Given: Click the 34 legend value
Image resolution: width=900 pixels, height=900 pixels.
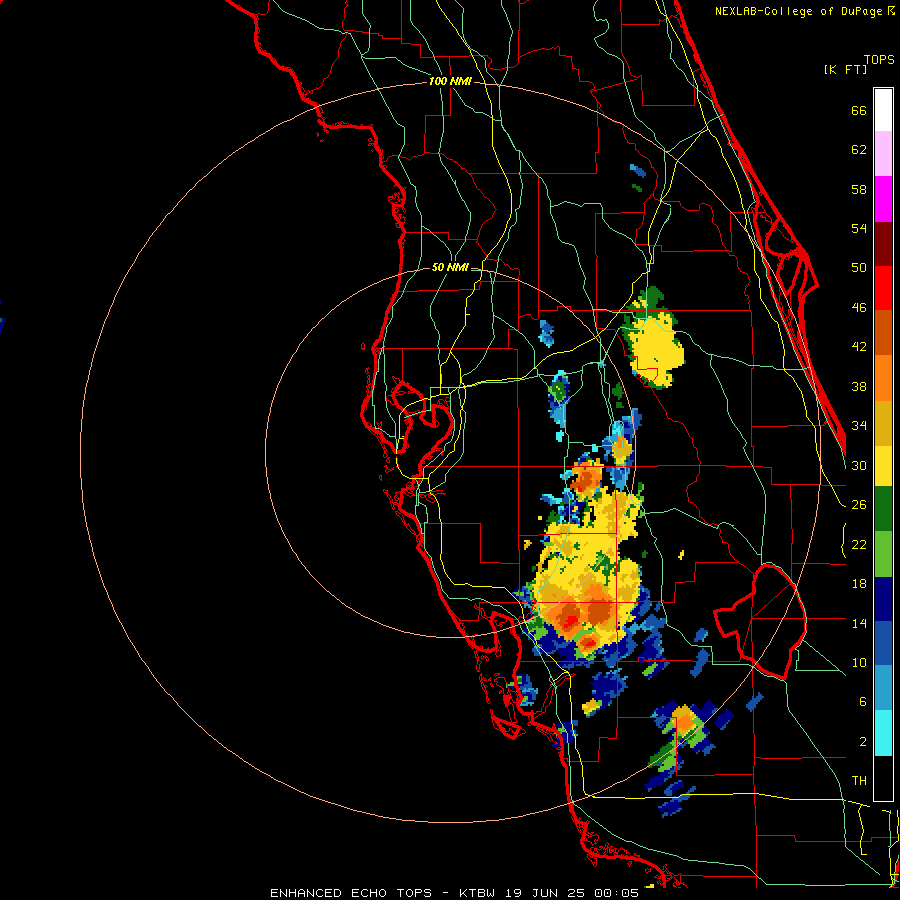Looking at the screenshot, I should pyautogui.click(x=859, y=426).
